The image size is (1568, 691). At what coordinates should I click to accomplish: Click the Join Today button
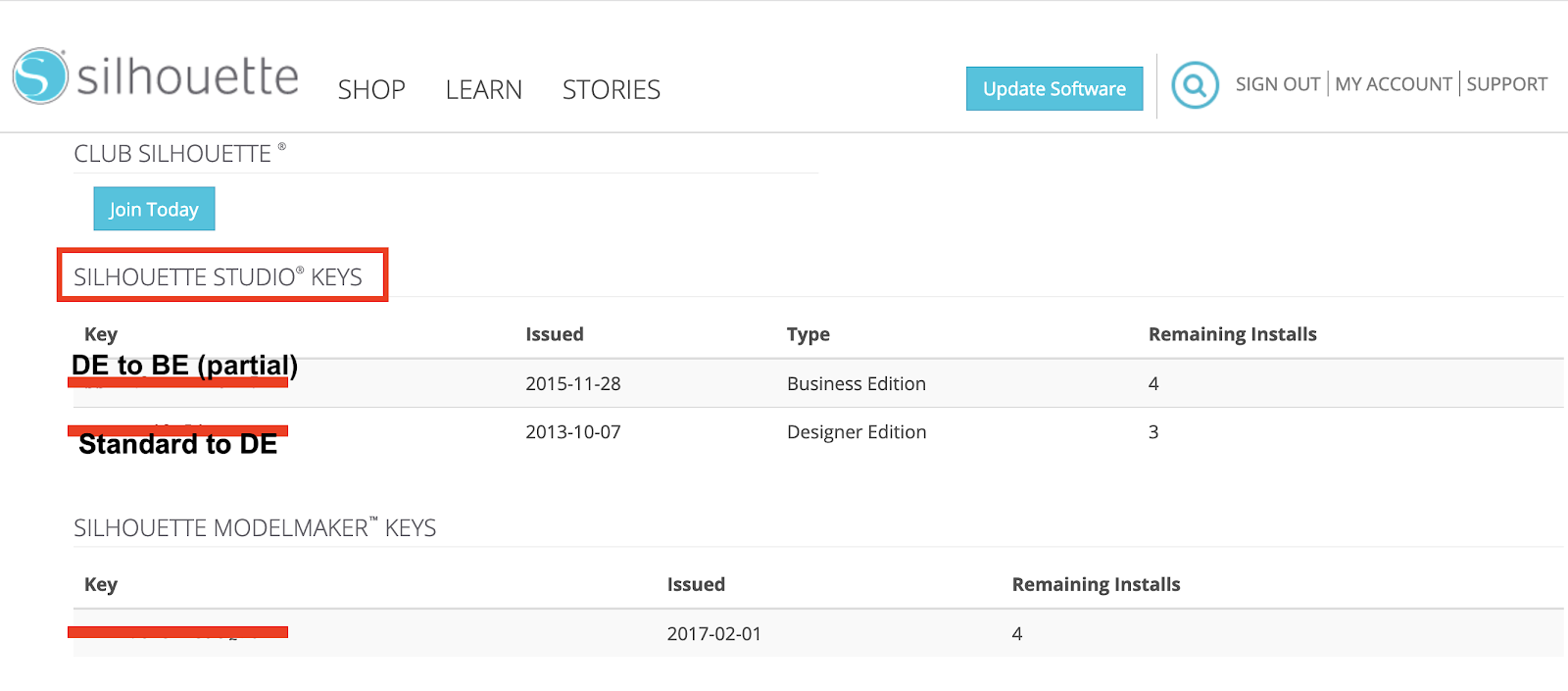[154, 209]
